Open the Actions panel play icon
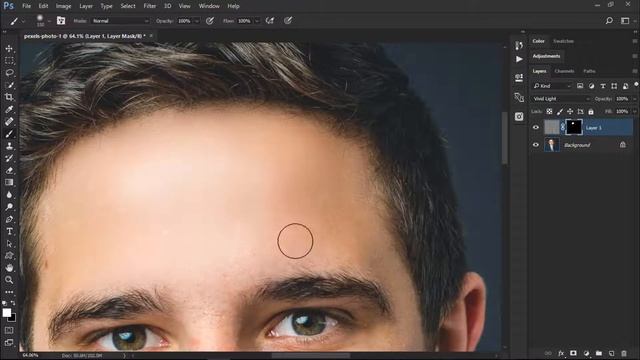 pyautogui.click(x=519, y=59)
